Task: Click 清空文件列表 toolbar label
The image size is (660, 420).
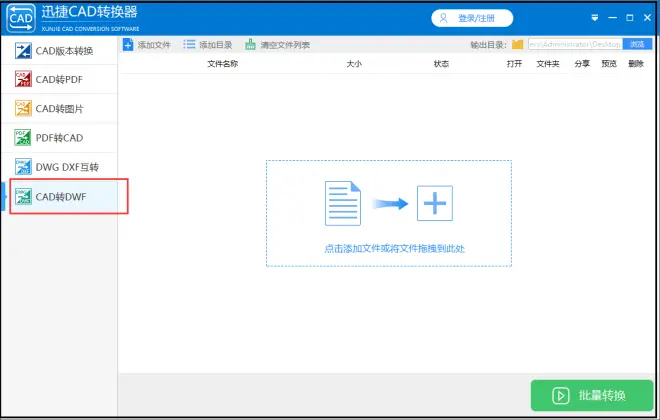Action: pyautogui.click(x=285, y=45)
